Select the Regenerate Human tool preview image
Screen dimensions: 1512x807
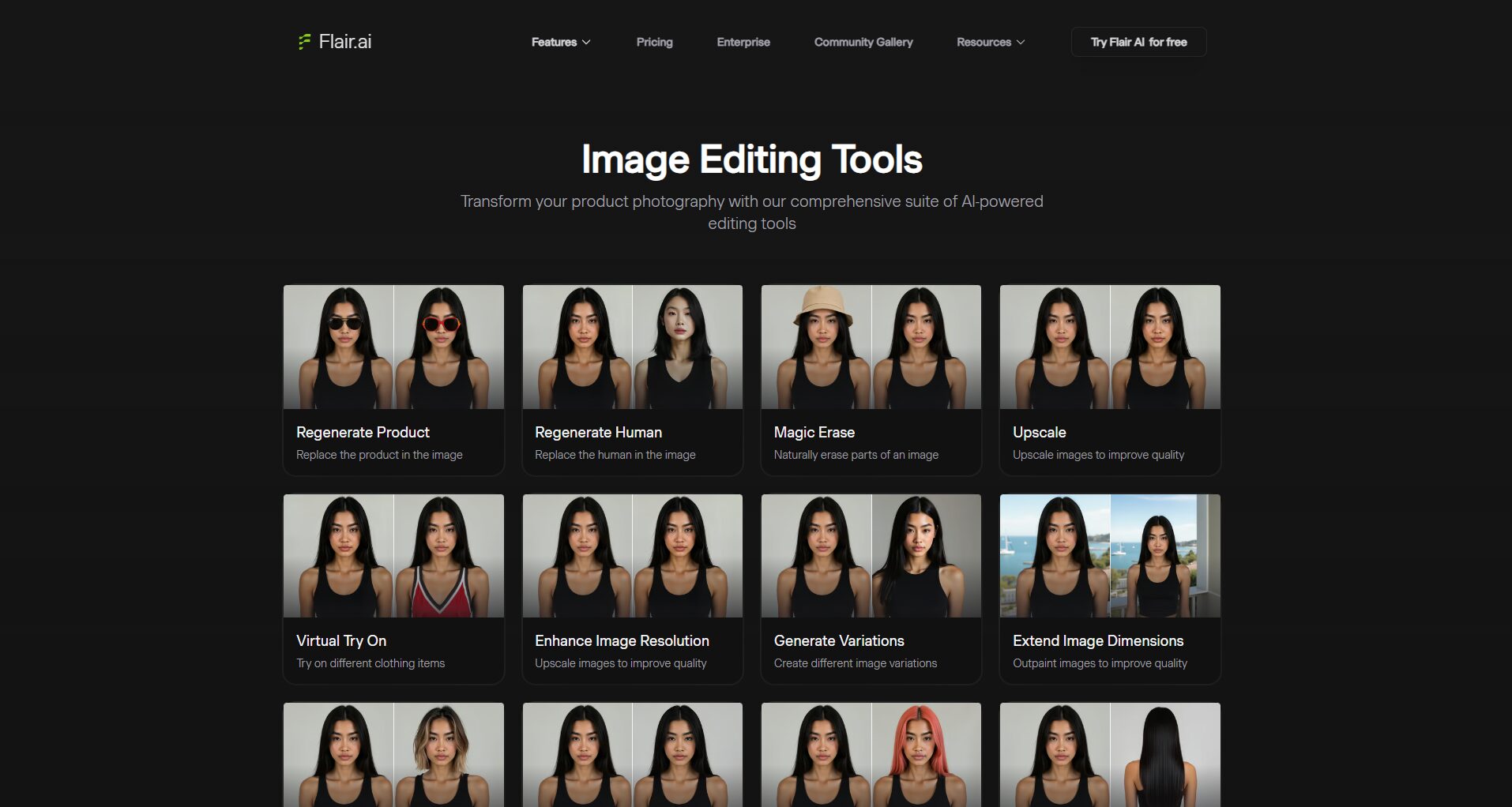tap(632, 347)
